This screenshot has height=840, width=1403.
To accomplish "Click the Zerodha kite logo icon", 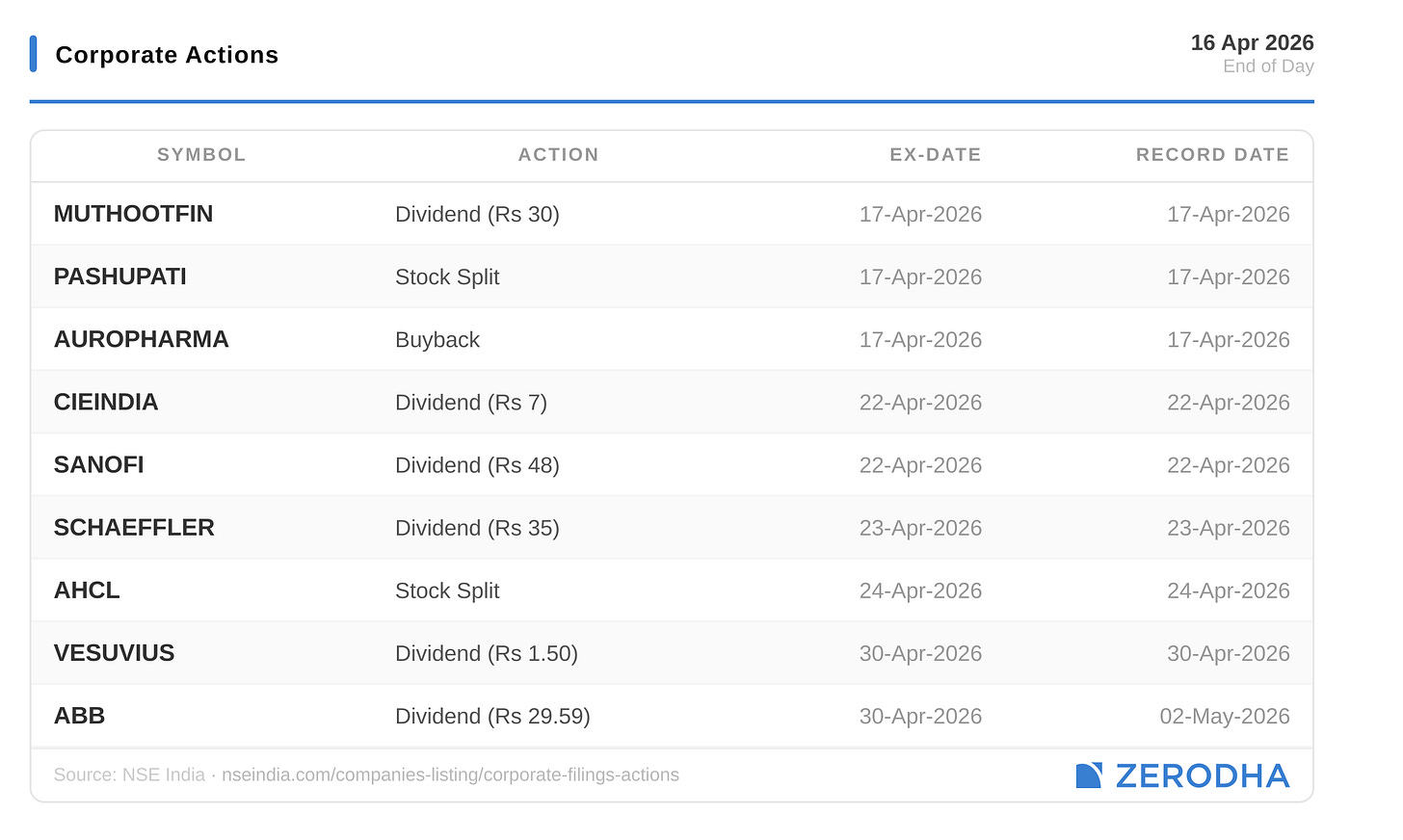I will (1089, 775).
